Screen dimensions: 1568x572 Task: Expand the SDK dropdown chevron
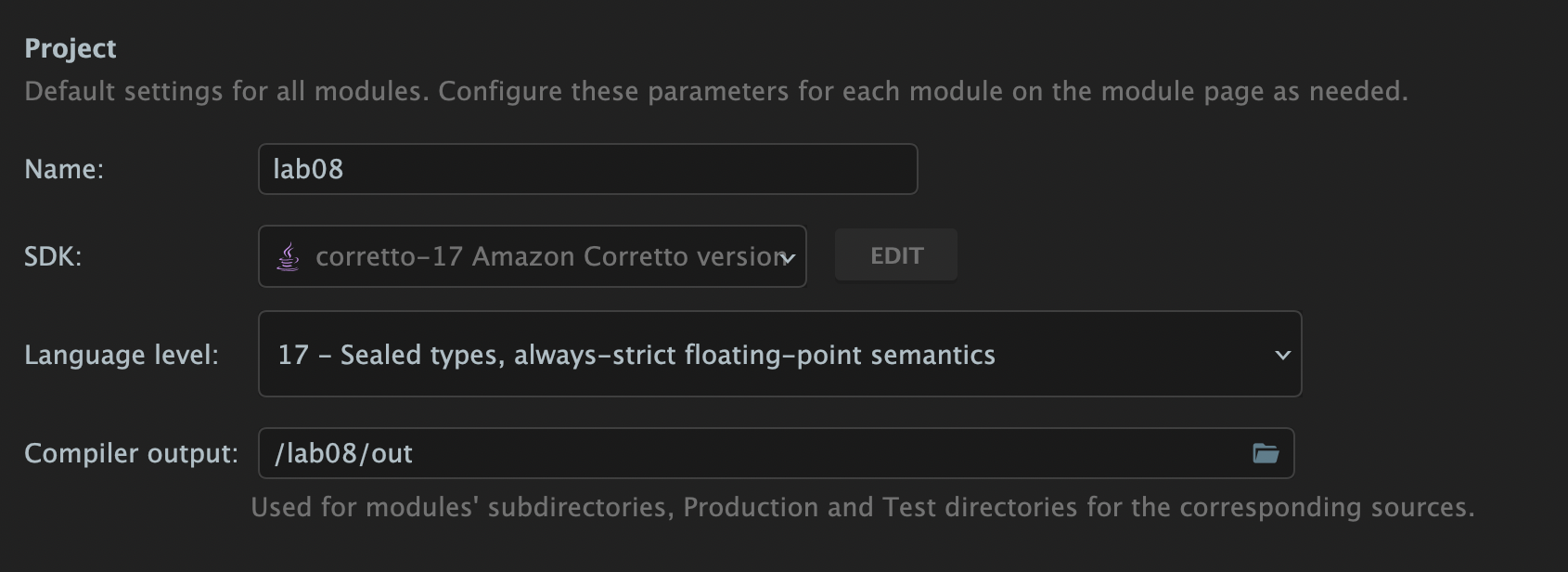[788, 258]
